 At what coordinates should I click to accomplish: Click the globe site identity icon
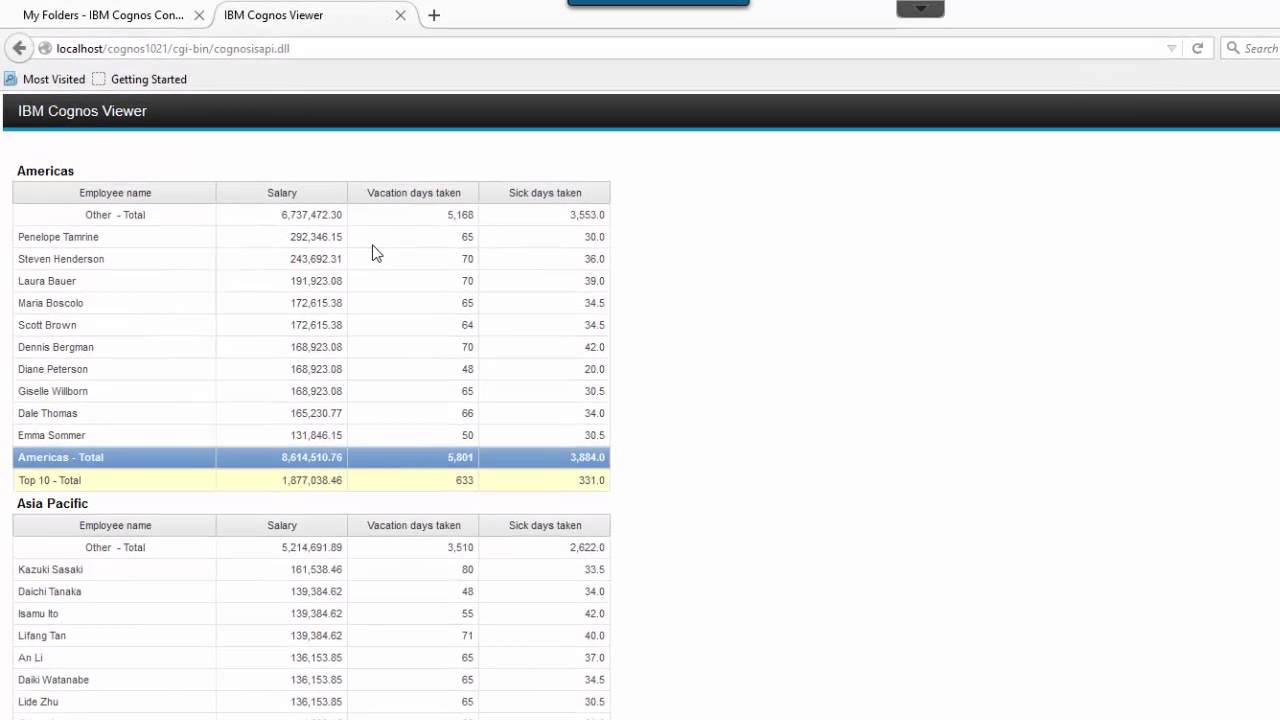pos(45,48)
